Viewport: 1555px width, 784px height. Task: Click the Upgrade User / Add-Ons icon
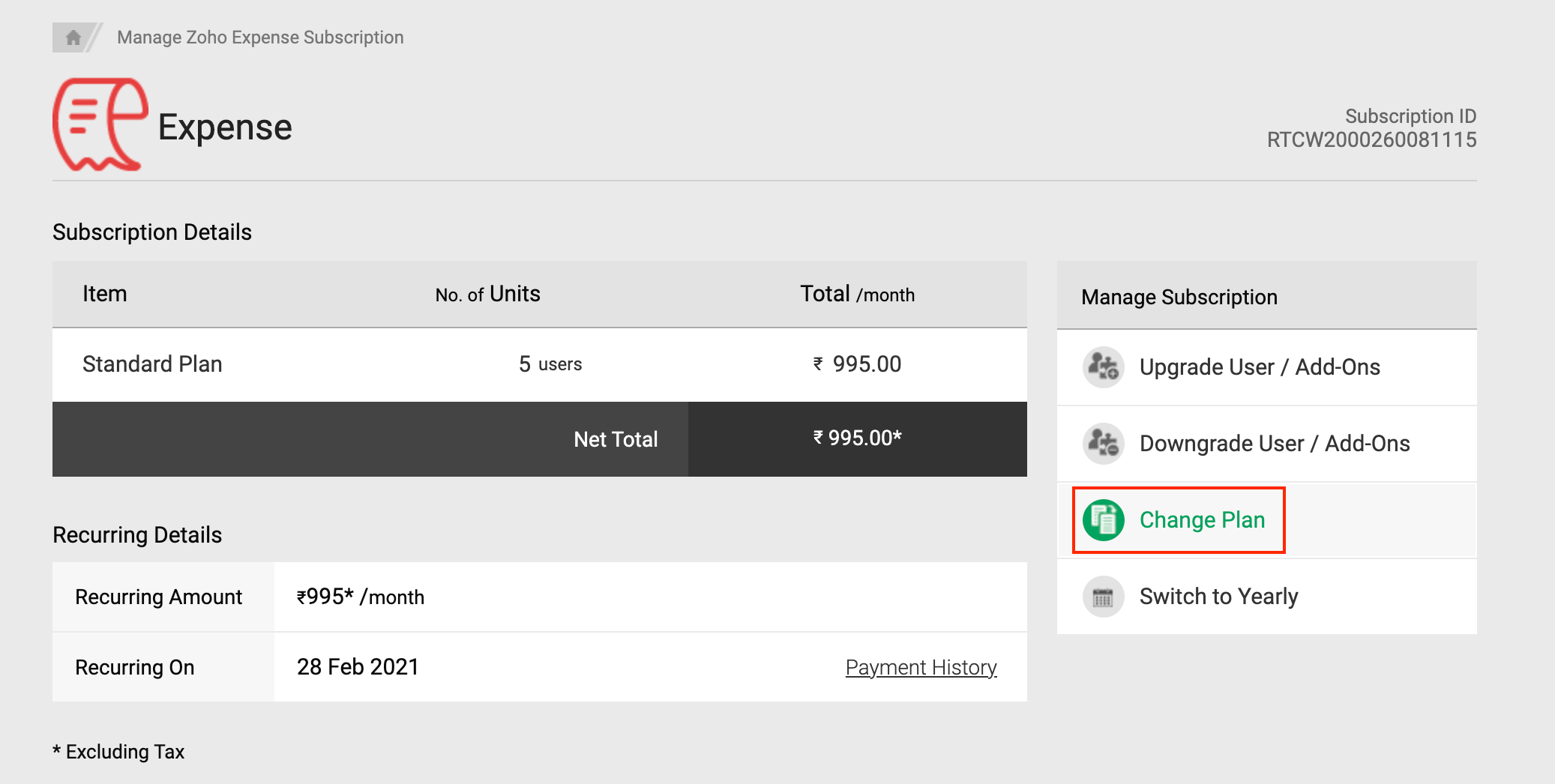[x=1102, y=367]
